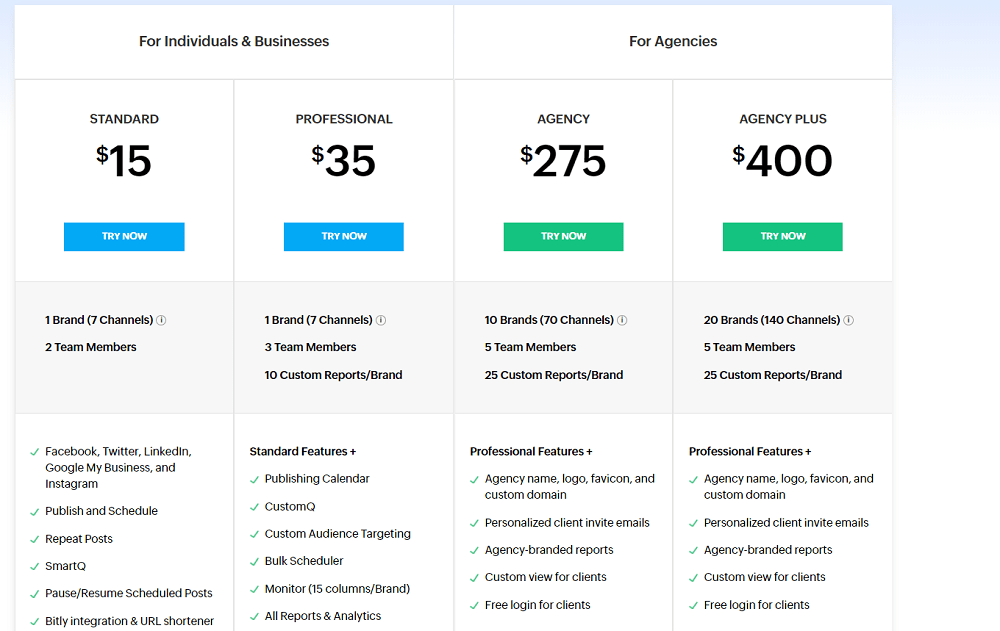This screenshot has height=631, width=1000.
Task: Click "5 Team Members" under the $275 plan
Action: click(530, 347)
